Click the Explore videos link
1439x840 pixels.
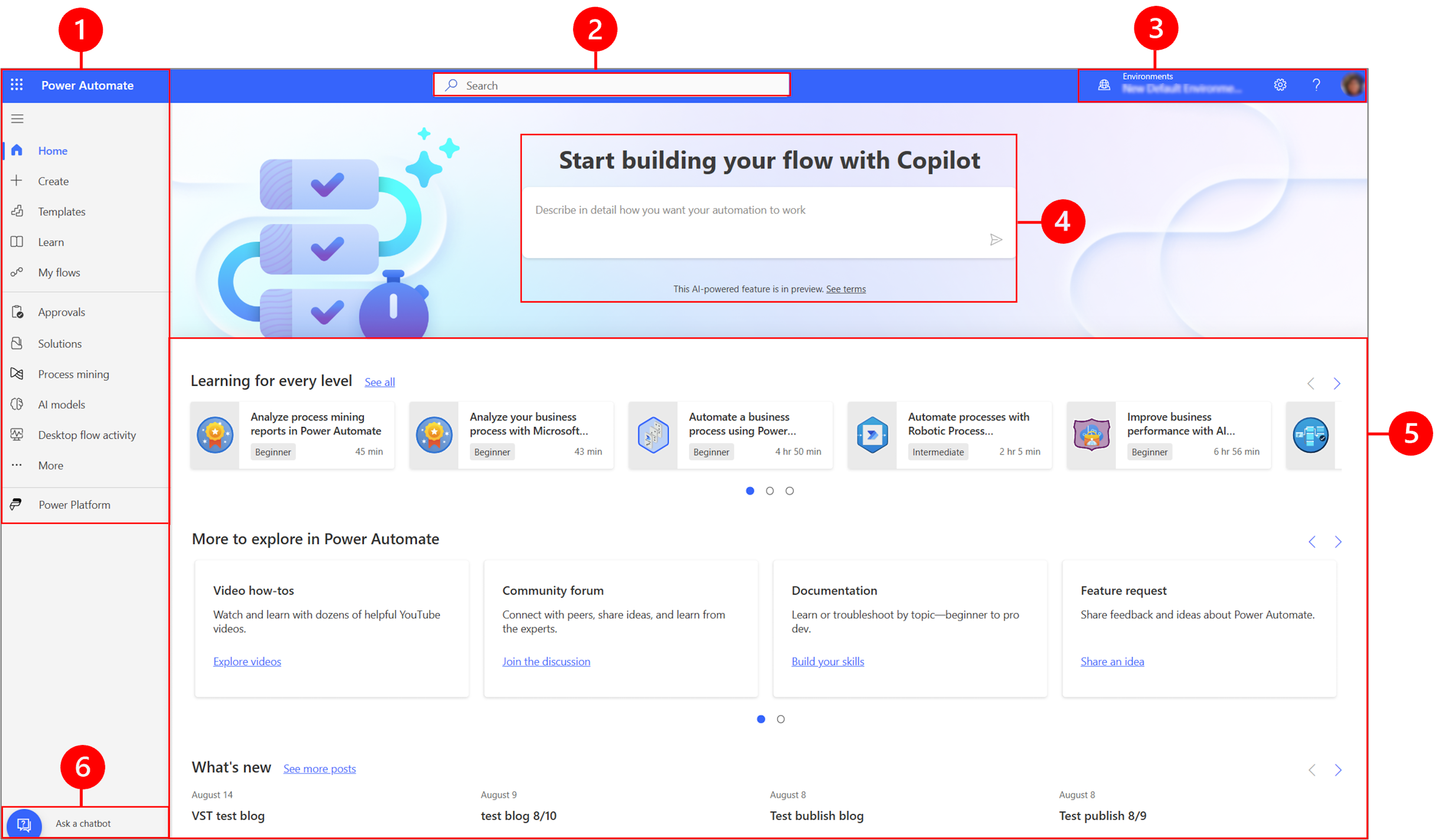(x=247, y=661)
